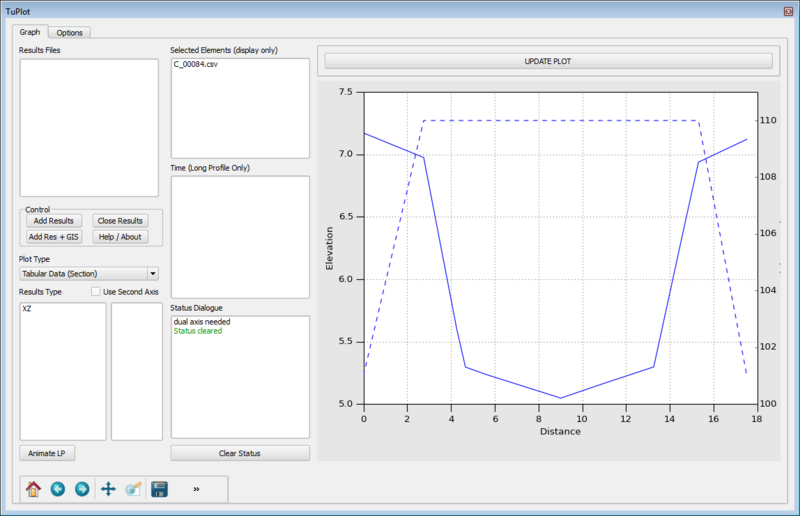The height and width of the screenshot is (516, 800).
Task: Click the Clear Status button
Action: (240, 453)
